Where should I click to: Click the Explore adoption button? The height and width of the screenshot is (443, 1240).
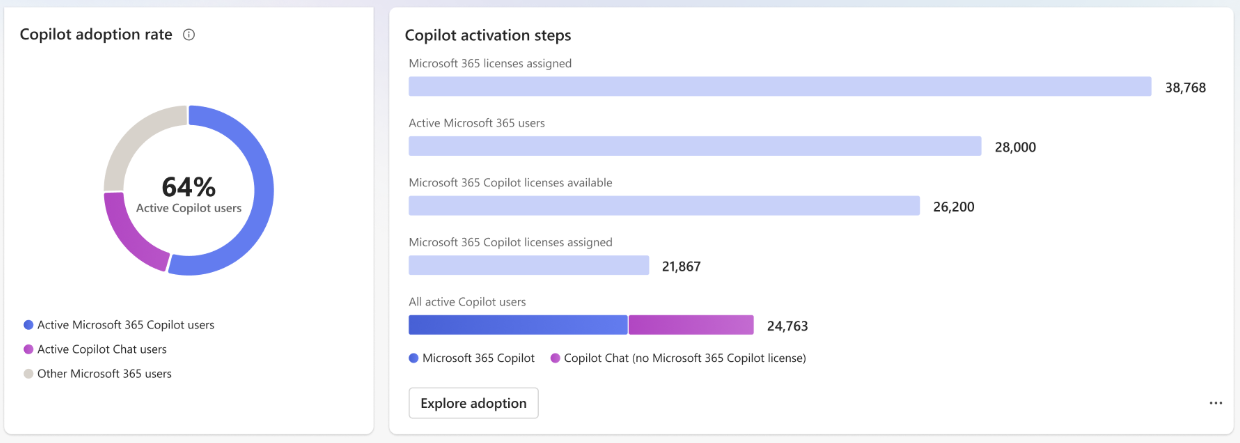pyautogui.click(x=473, y=403)
